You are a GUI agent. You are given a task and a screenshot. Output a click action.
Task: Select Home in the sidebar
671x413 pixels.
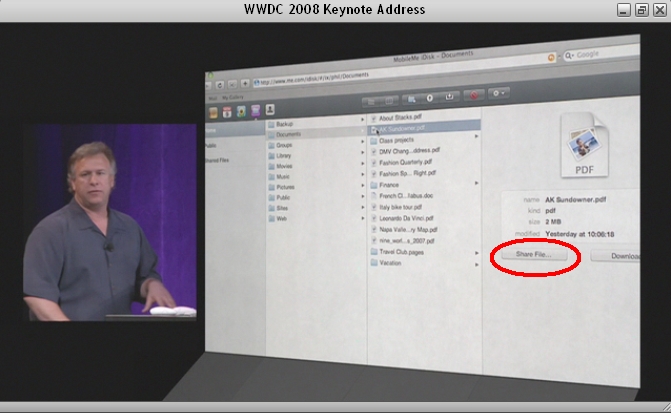(235, 130)
